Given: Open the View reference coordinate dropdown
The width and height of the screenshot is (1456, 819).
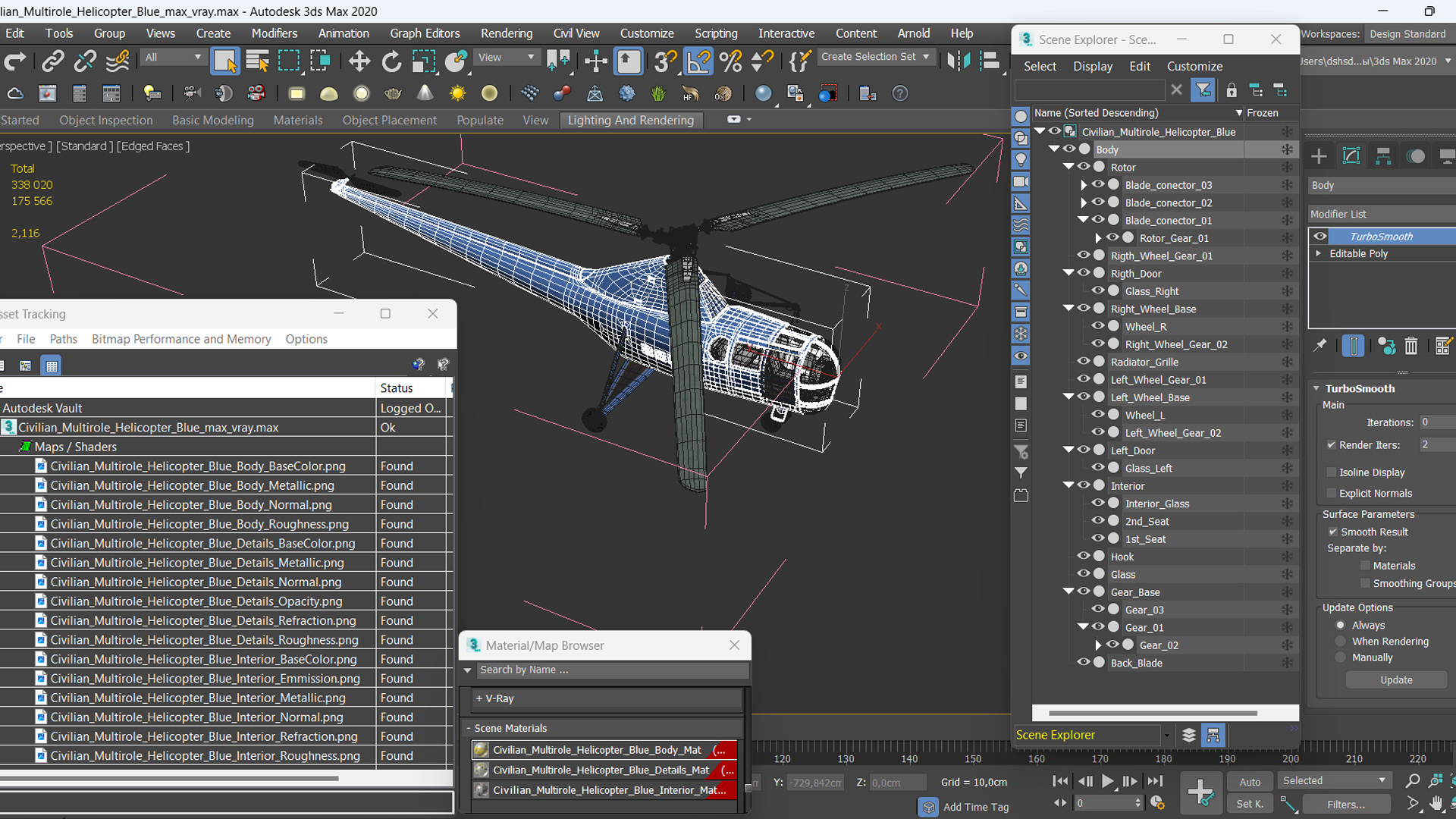Looking at the screenshot, I should pos(505,58).
